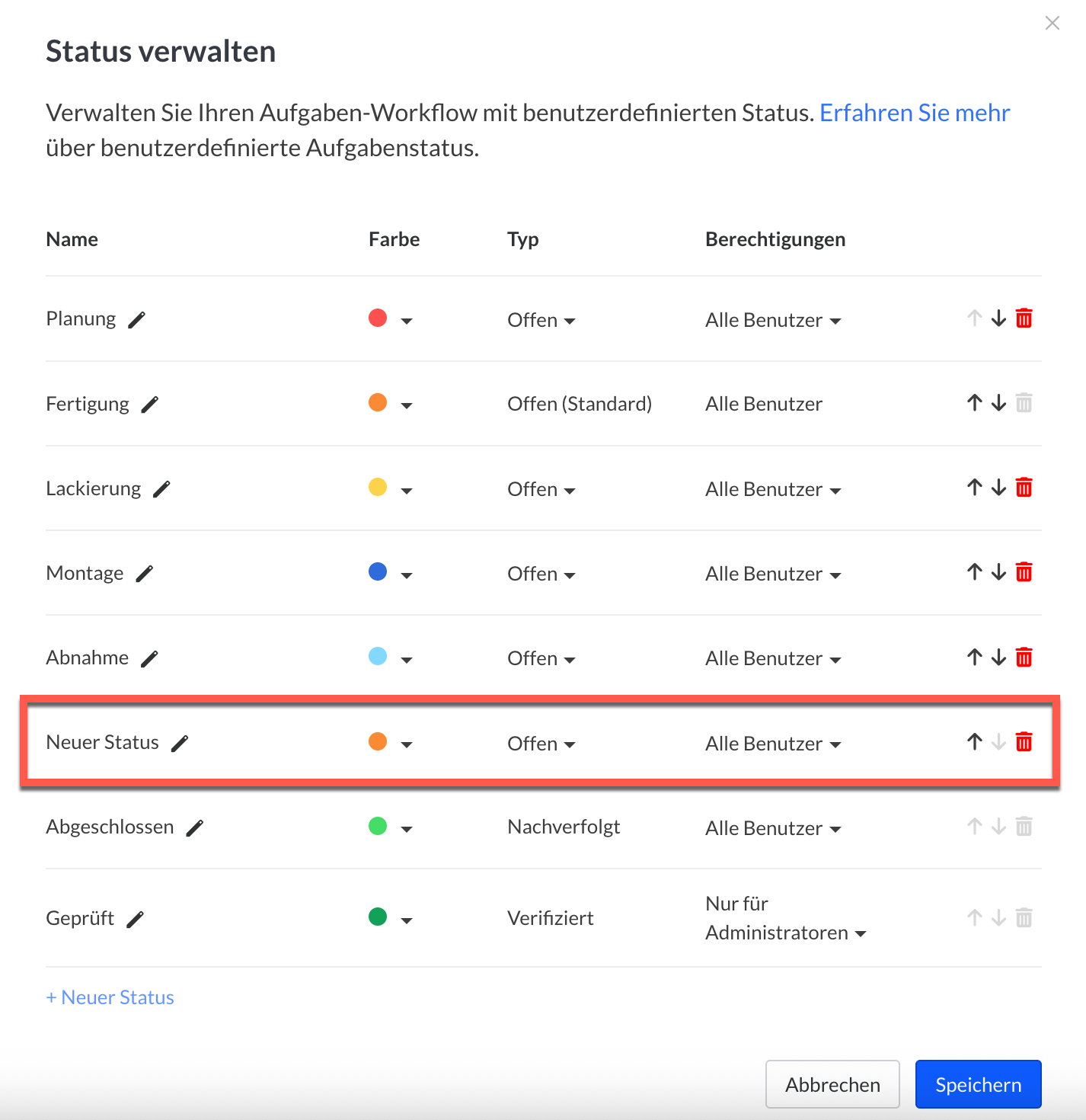
Task: Open Berechtigungen dropdown for Montage
Action: pyautogui.click(x=773, y=574)
